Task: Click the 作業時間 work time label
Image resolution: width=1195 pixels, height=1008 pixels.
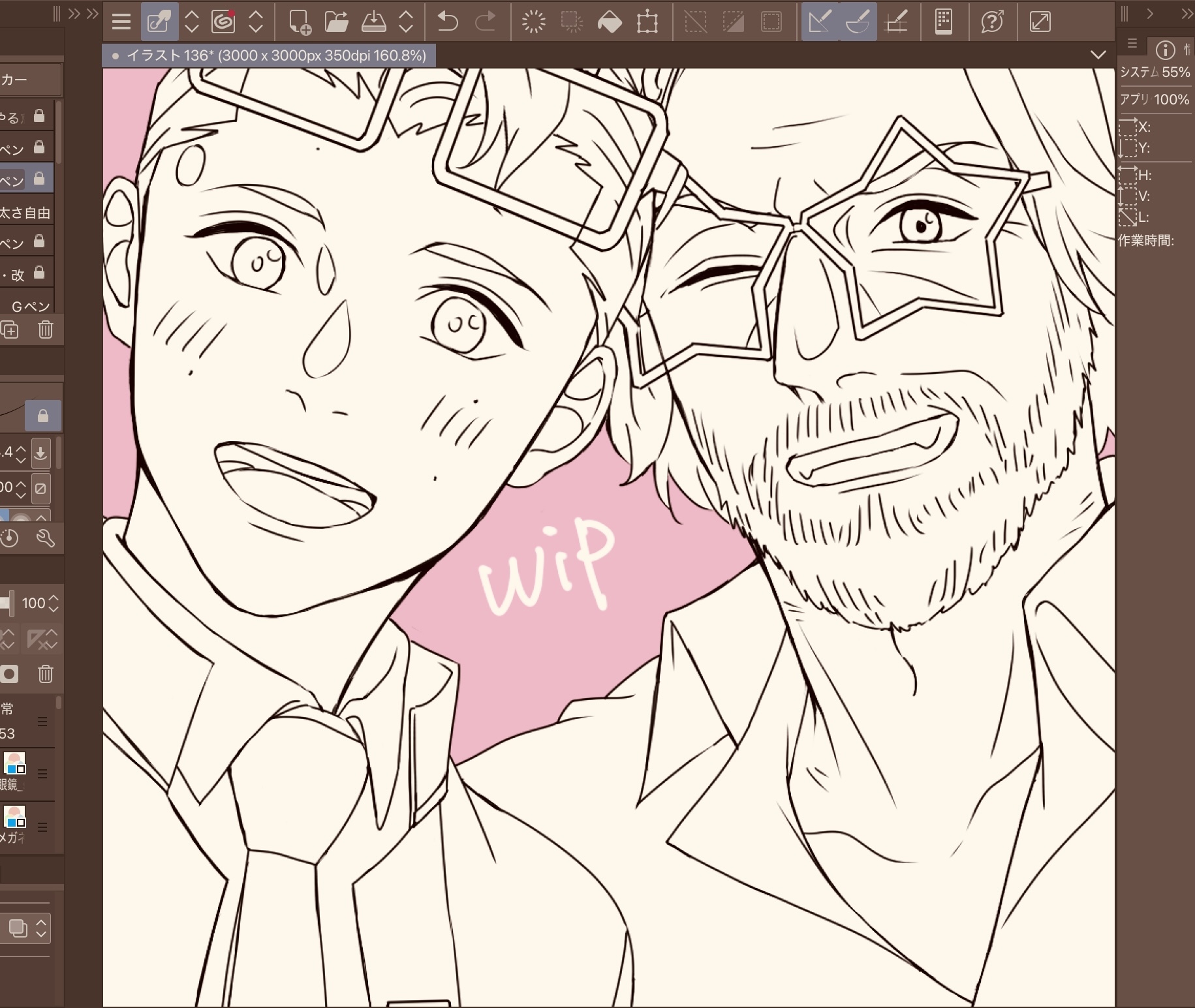Action: (1146, 241)
